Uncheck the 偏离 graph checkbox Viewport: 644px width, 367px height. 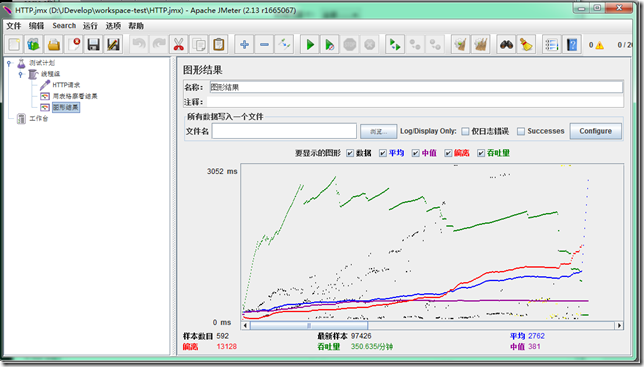448,153
